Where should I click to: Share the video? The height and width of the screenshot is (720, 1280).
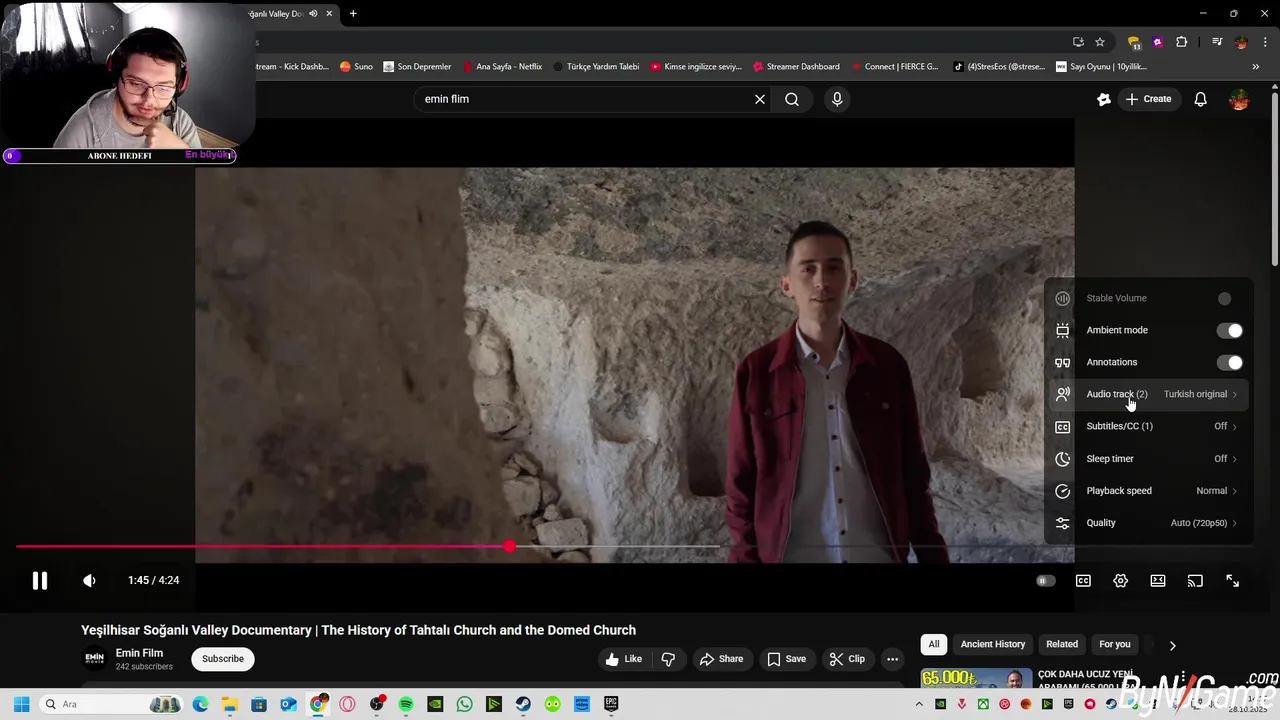[x=721, y=659]
